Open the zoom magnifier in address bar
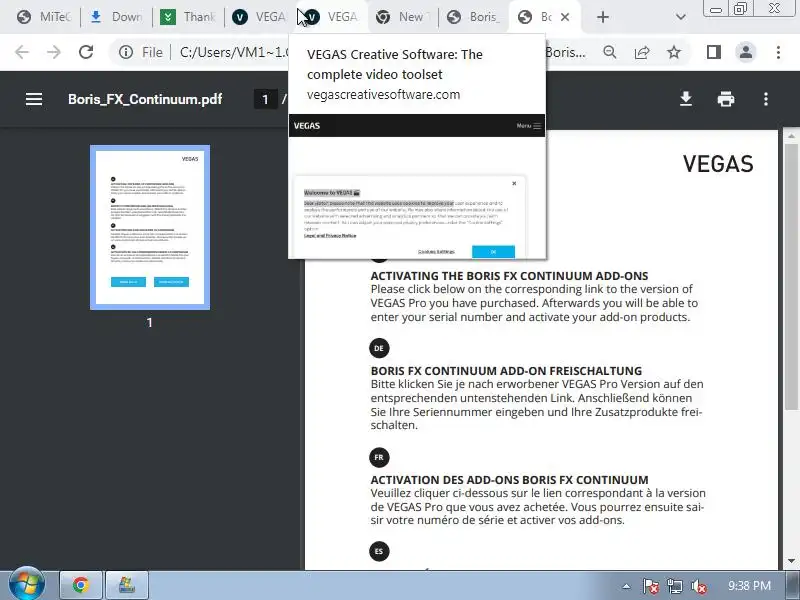800x600 pixels. click(610, 52)
